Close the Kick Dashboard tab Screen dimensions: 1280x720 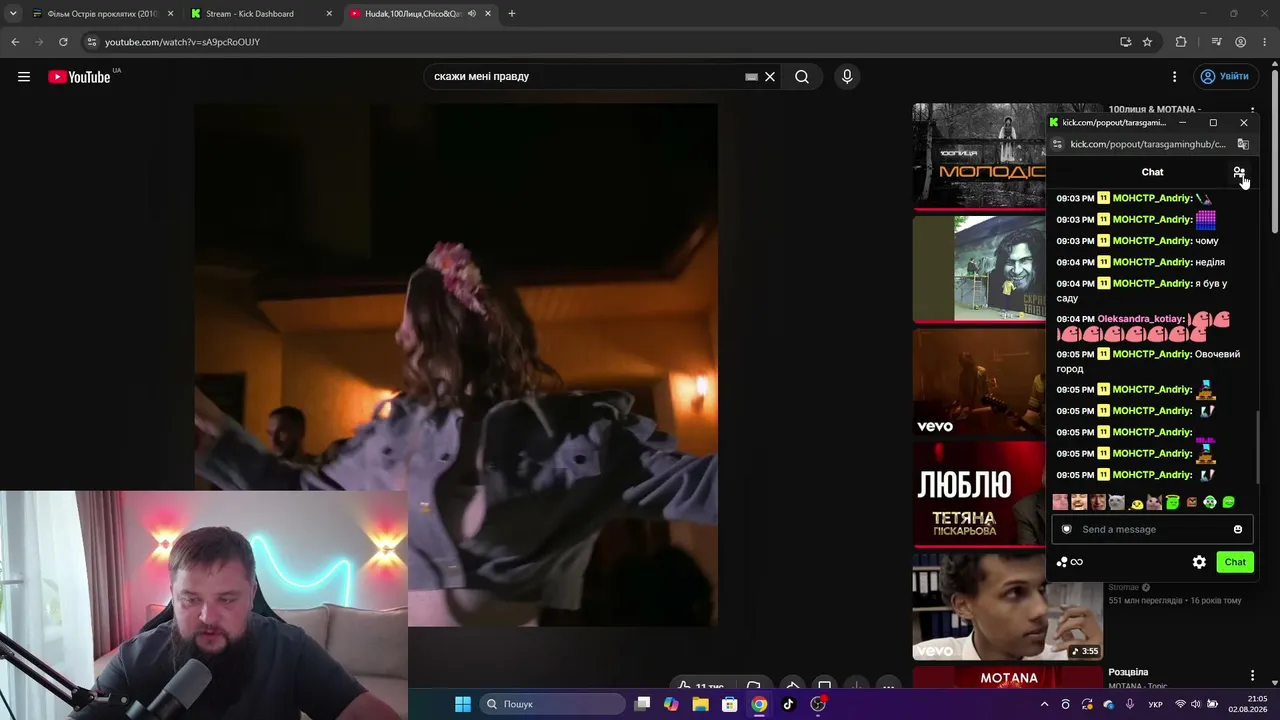click(x=329, y=14)
